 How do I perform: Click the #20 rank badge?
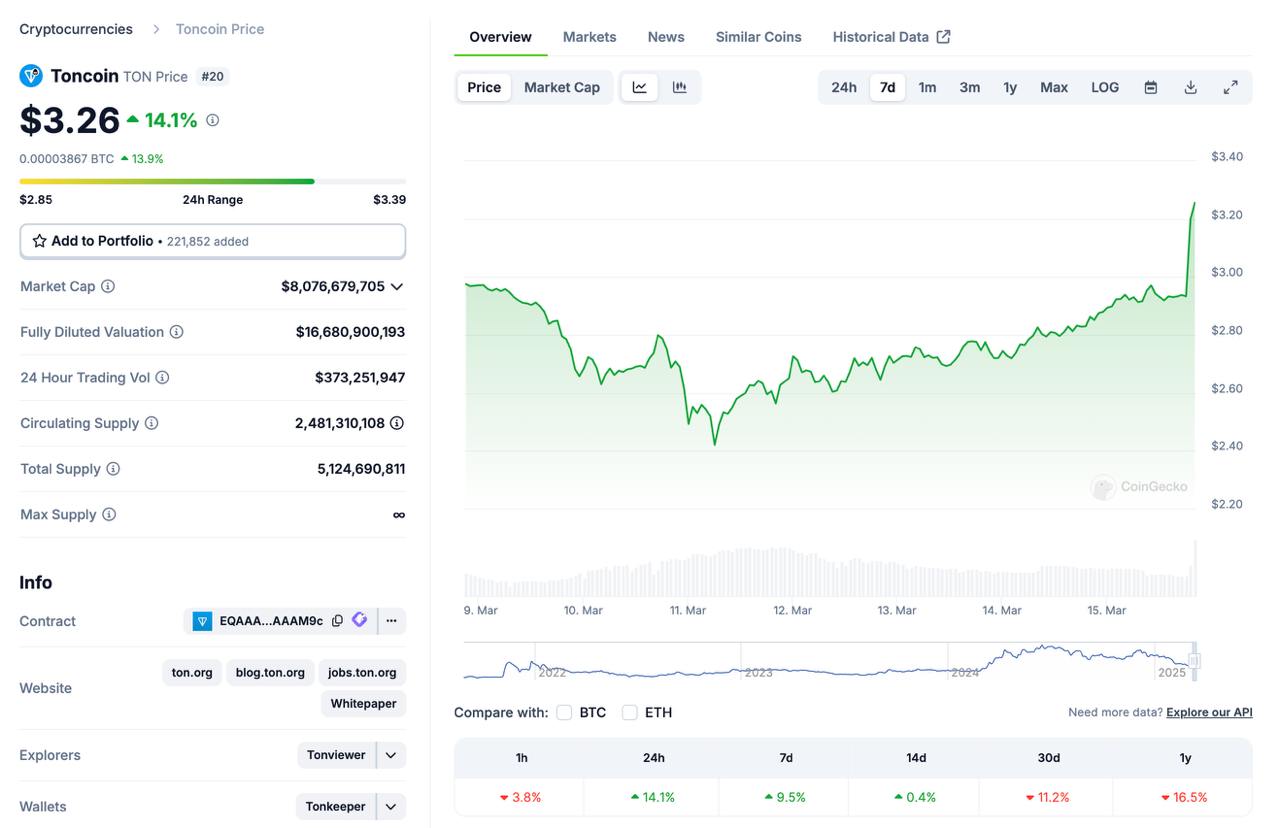[x=212, y=76]
